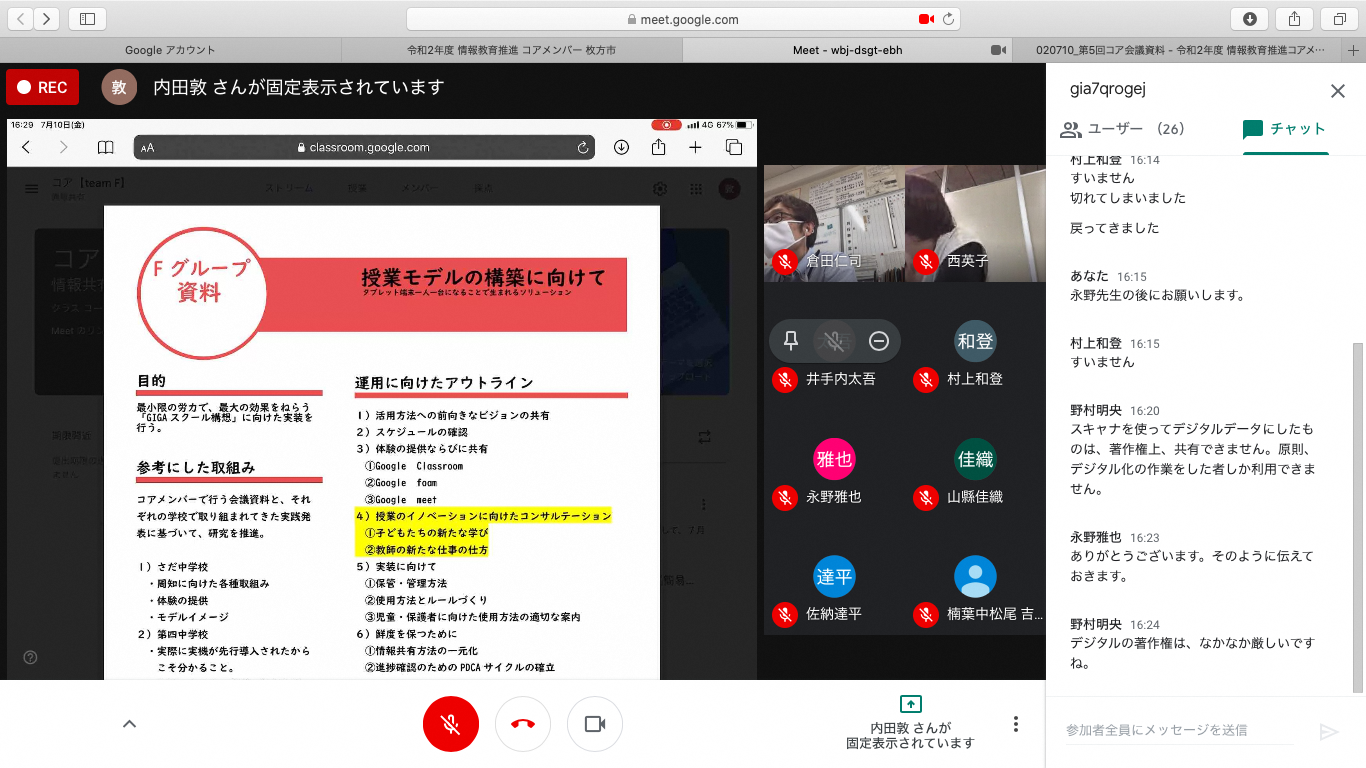Click the 和登 avatar of 村上和登
The image size is (1366, 768).
click(975, 341)
